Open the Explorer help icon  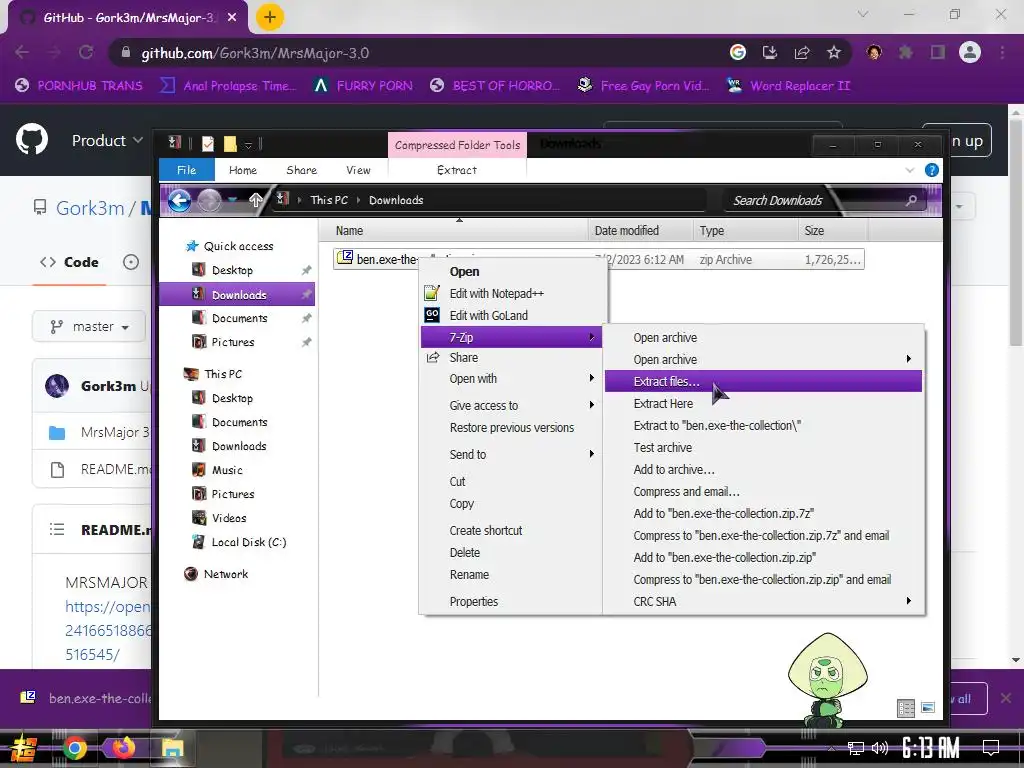[932, 170]
